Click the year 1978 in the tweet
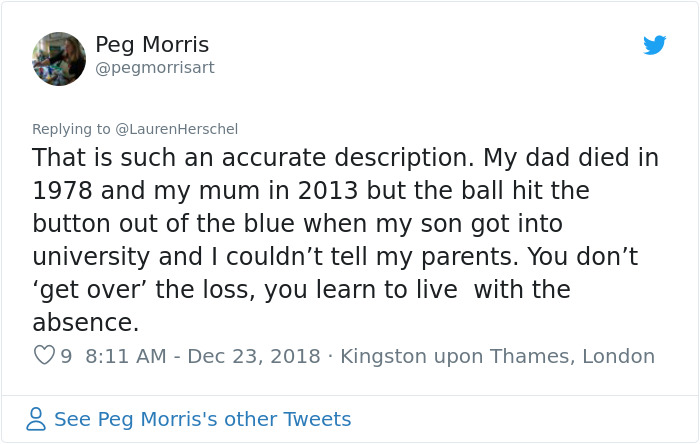 62,191
